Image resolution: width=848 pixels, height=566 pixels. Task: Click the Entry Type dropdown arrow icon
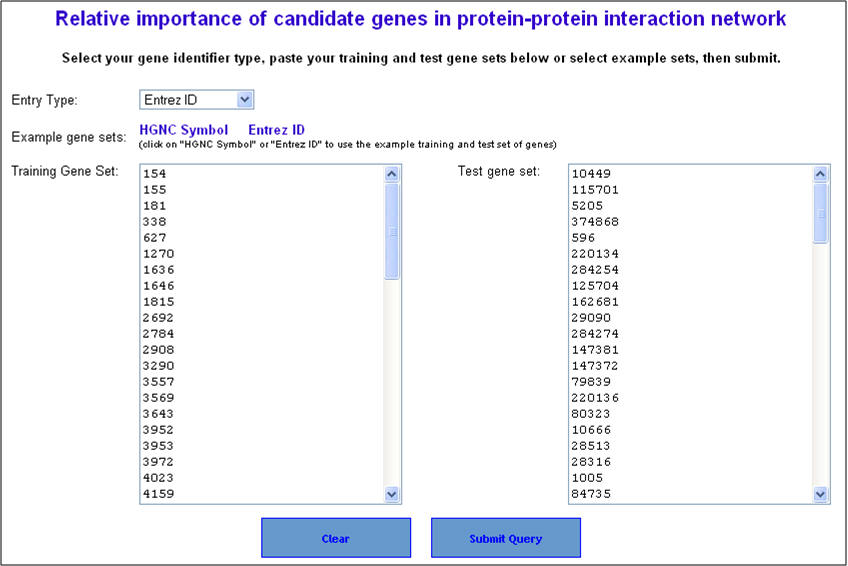pyautogui.click(x=244, y=100)
